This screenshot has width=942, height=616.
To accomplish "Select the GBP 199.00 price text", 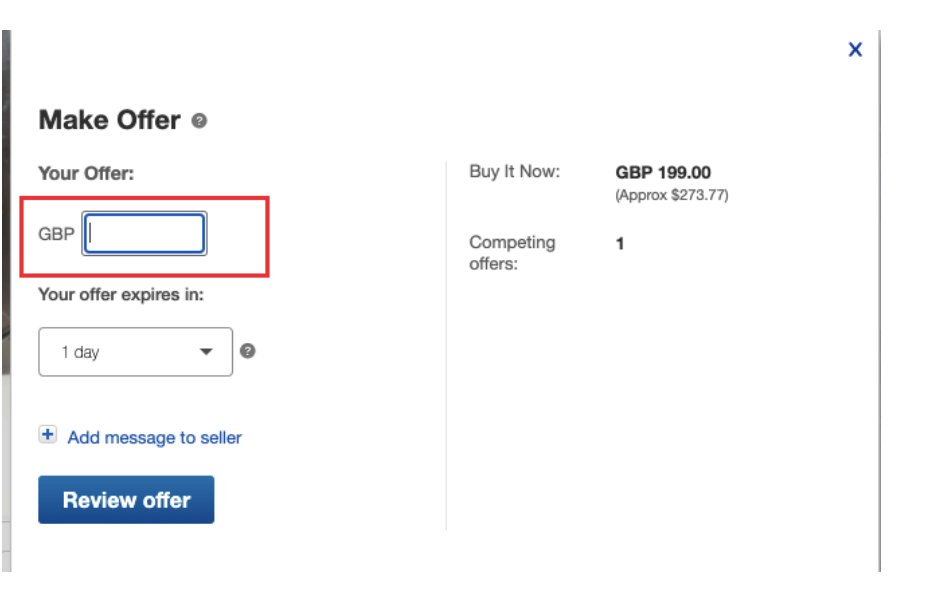I will pyautogui.click(x=663, y=173).
